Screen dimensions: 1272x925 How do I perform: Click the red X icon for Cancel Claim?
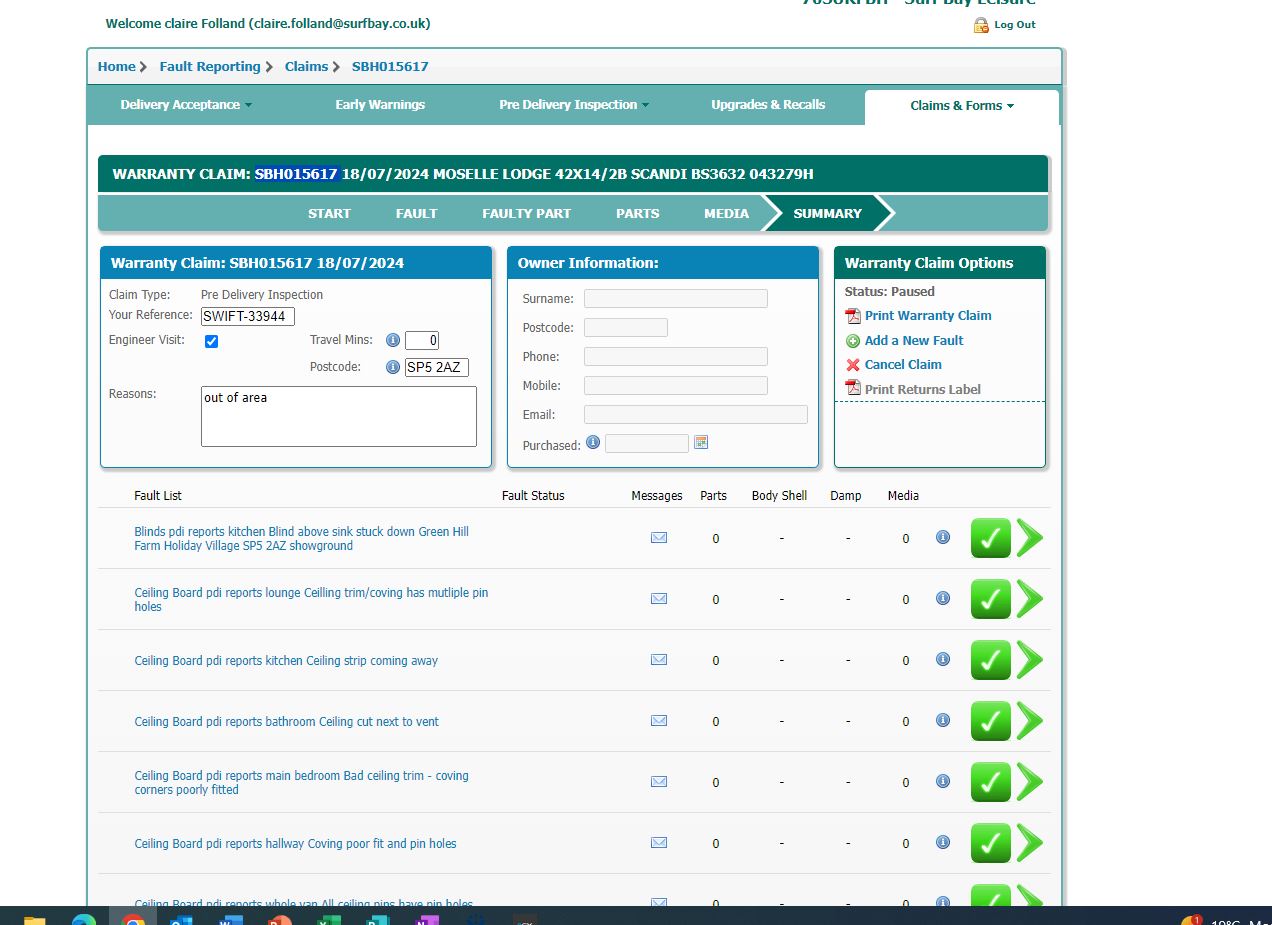pyautogui.click(x=853, y=365)
